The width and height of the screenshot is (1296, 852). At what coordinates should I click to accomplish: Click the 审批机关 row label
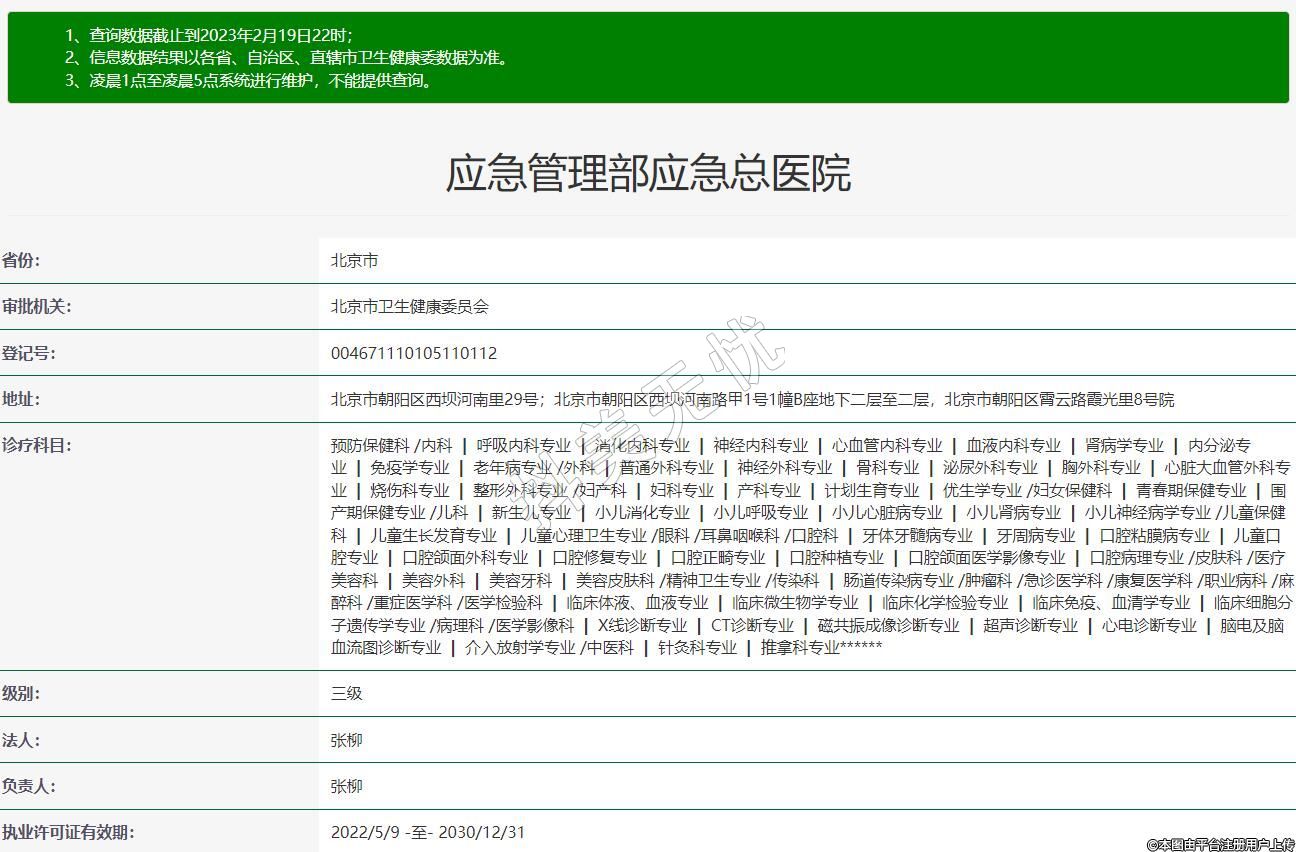[x=36, y=307]
